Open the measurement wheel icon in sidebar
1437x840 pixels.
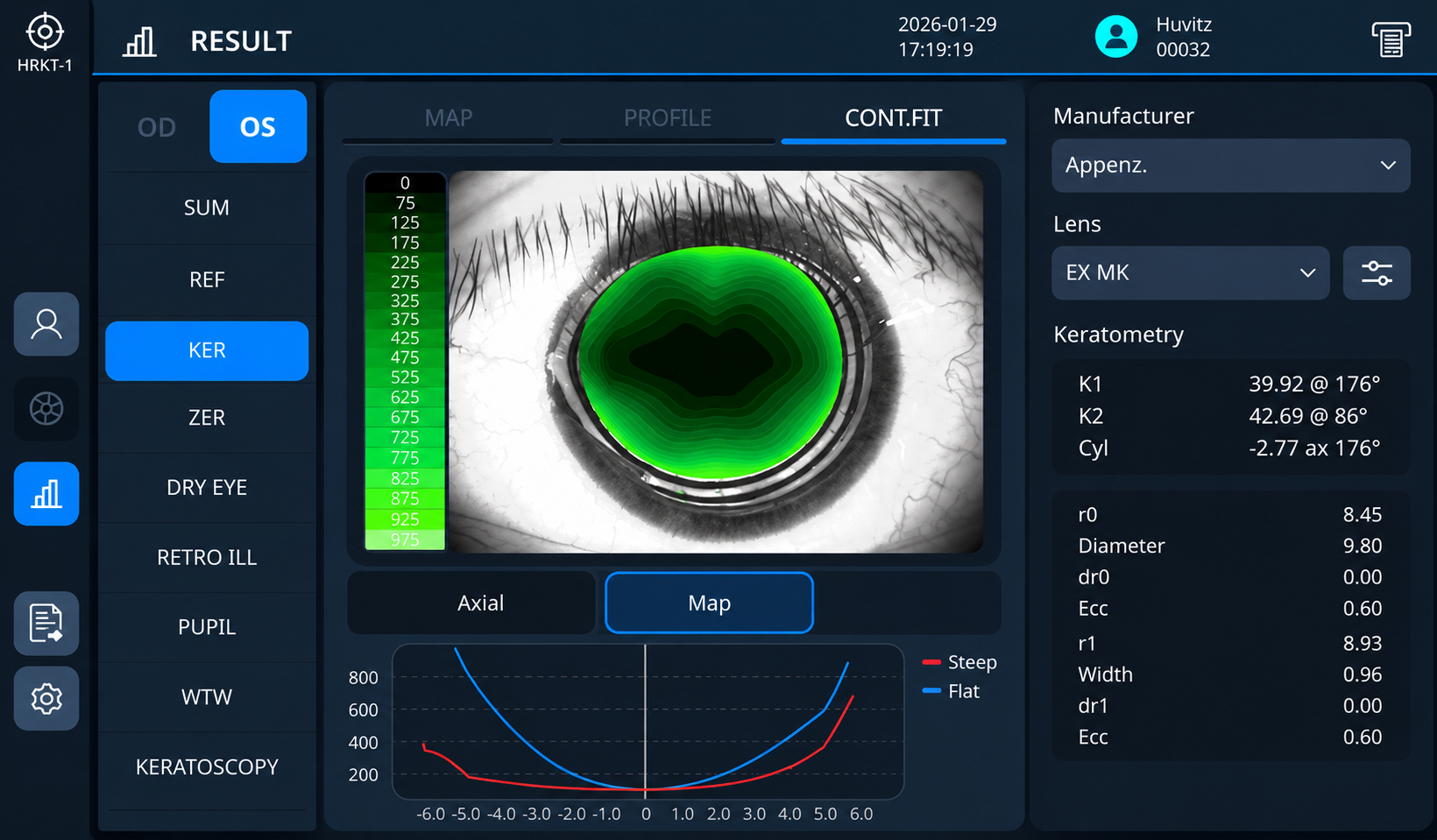click(46, 408)
